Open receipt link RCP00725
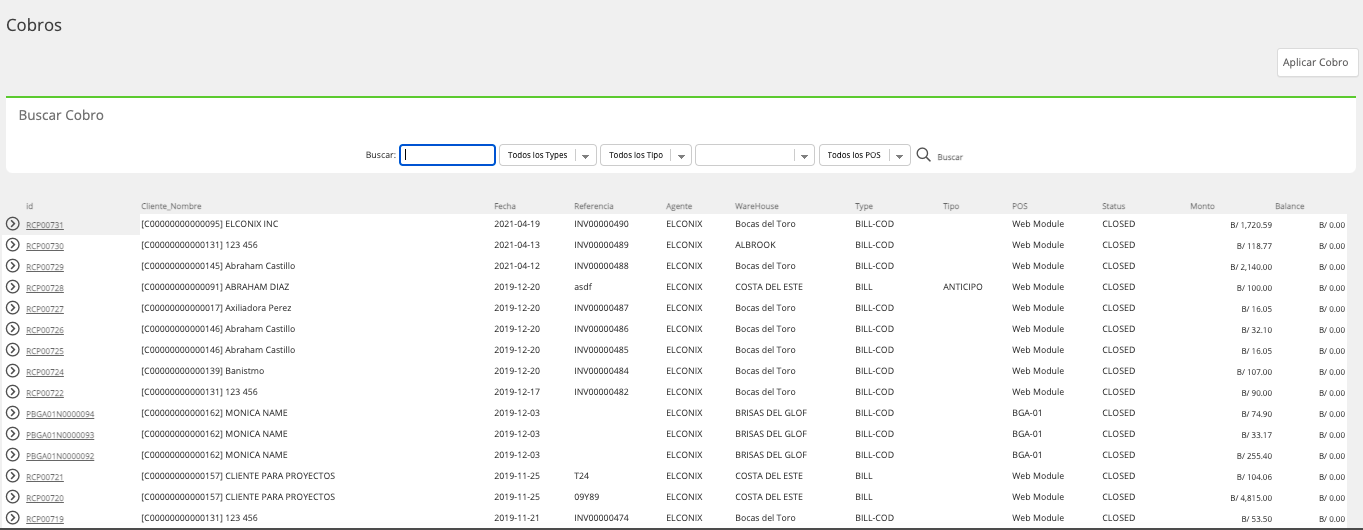The width and height of the screenshot is (1363, 530). 45,351
